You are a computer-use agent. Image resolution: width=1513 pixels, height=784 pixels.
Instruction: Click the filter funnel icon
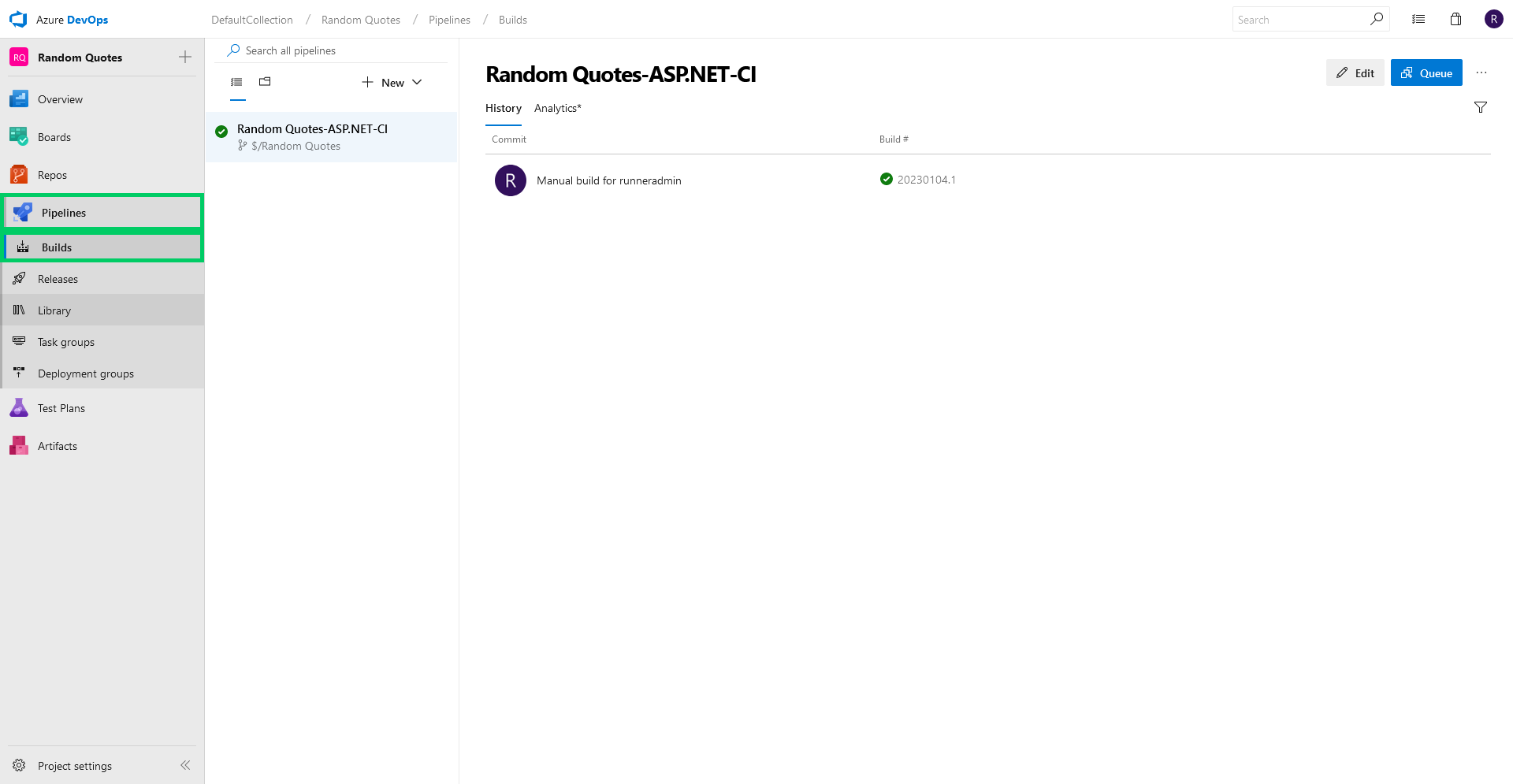[1481, 107]
